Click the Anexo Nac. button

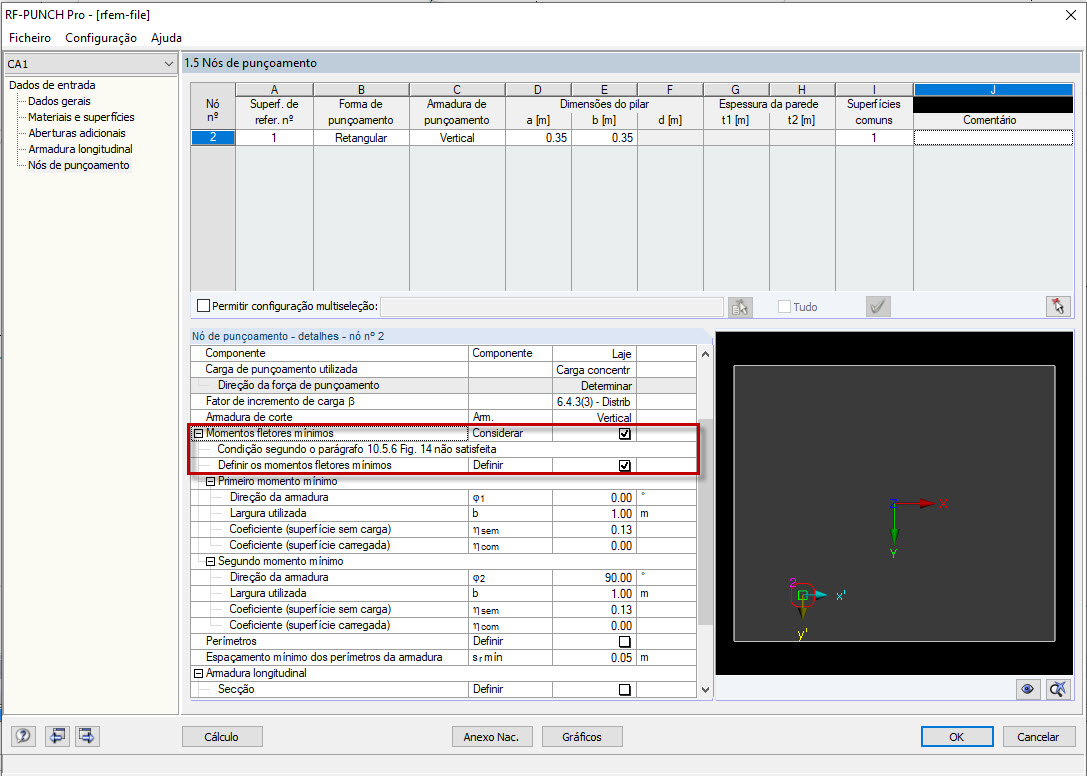click(x=492, y=736)
